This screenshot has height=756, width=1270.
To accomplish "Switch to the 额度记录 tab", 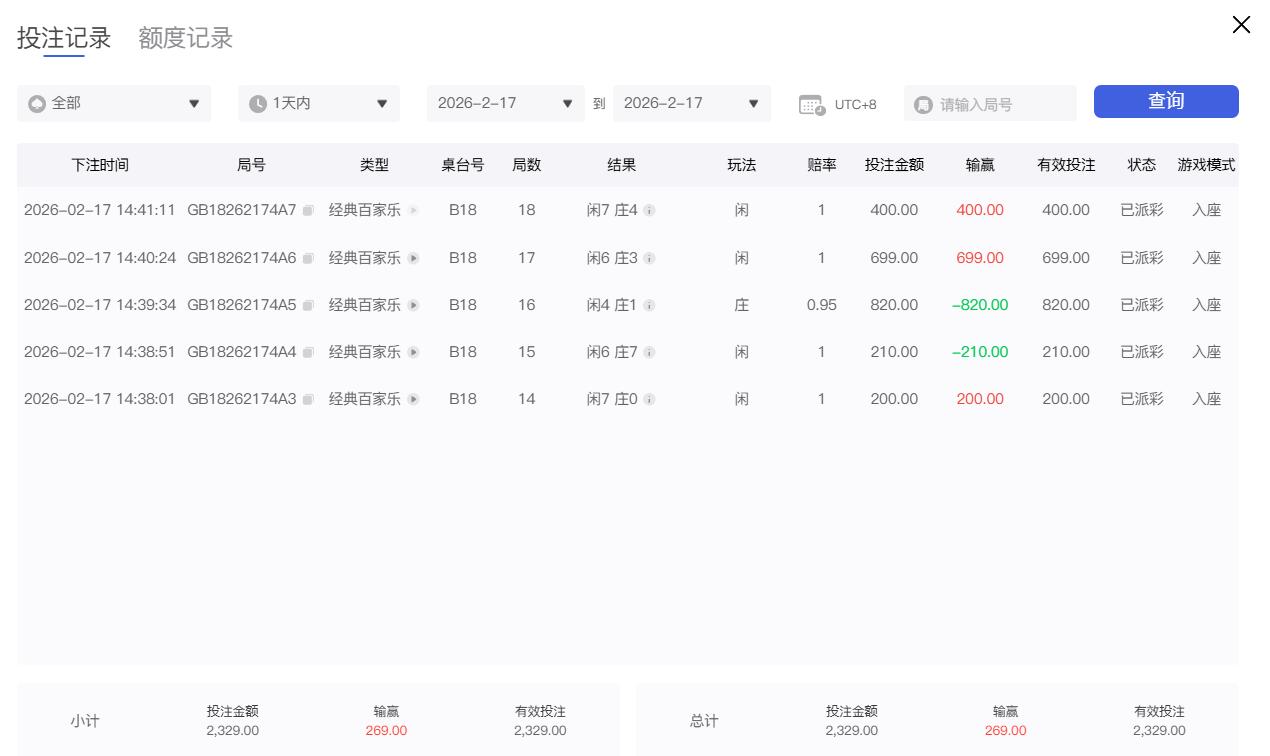I will click(185, 38).
